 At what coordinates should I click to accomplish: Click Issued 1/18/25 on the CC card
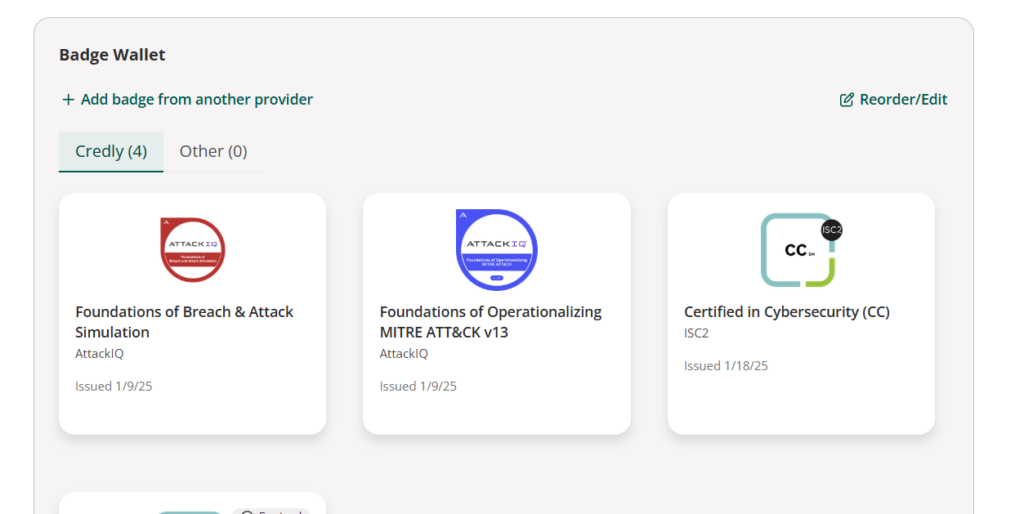tap(726, 366)
